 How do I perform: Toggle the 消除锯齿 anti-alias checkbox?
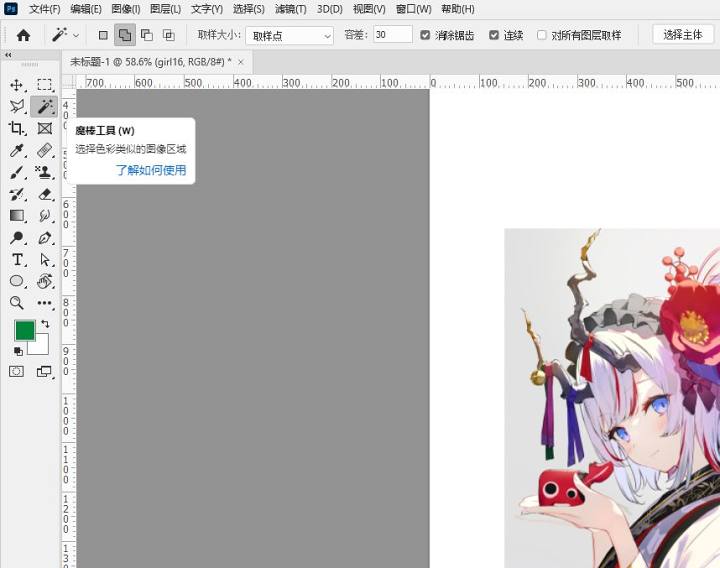click(x=425, y=35)
